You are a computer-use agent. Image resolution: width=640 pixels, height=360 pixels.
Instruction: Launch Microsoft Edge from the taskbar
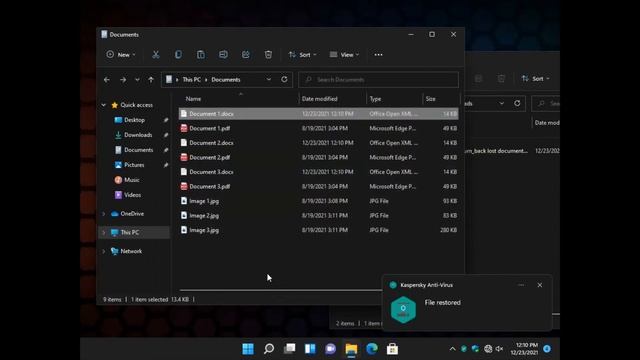(x=372, y=349)
